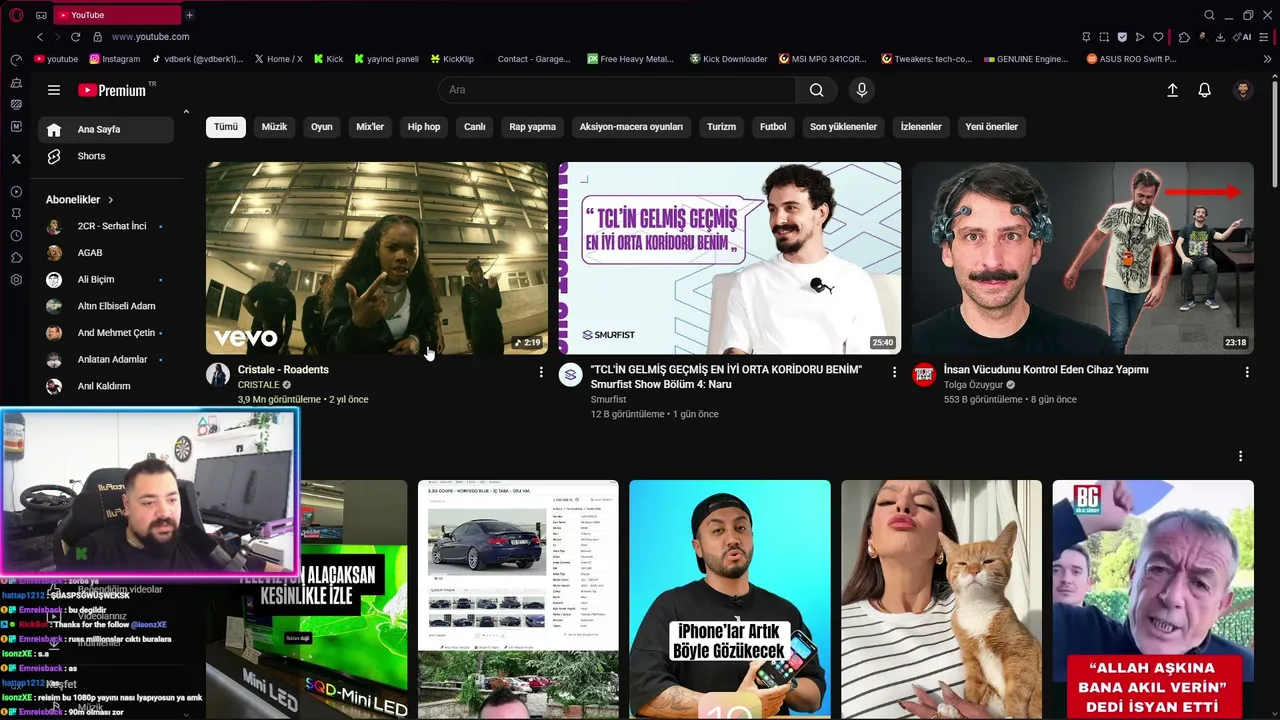
Task: Select the Hip hop filter chip
Action: (424, 127)
